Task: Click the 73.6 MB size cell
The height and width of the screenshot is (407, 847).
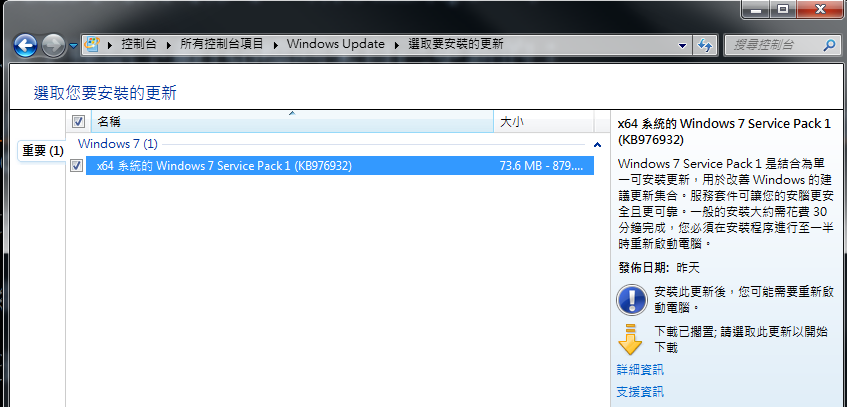Action: [x=542, y=166]
